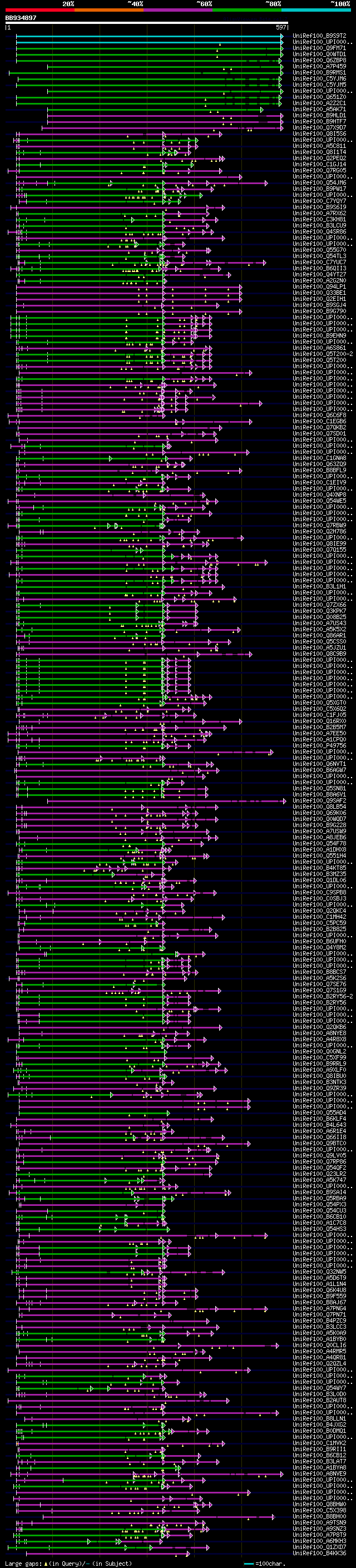Select label UniRef100_Q55G70
Image resolution: width=356 pixels, height=1568 pixels.
pos(319,250)
